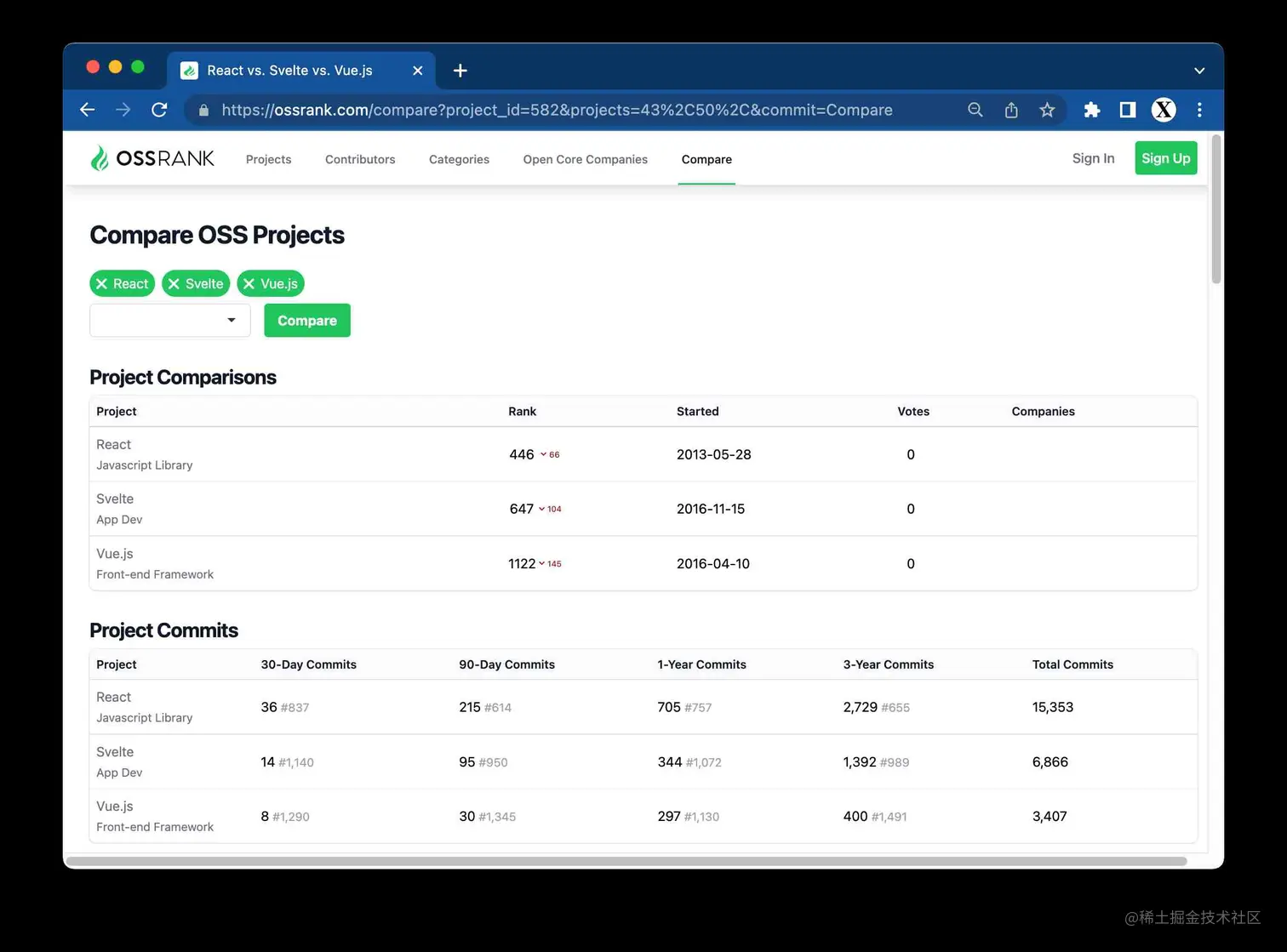The image size is (1287, 952).
Task: Collapse the browser tab list chevron
Action: (1198, 71)
